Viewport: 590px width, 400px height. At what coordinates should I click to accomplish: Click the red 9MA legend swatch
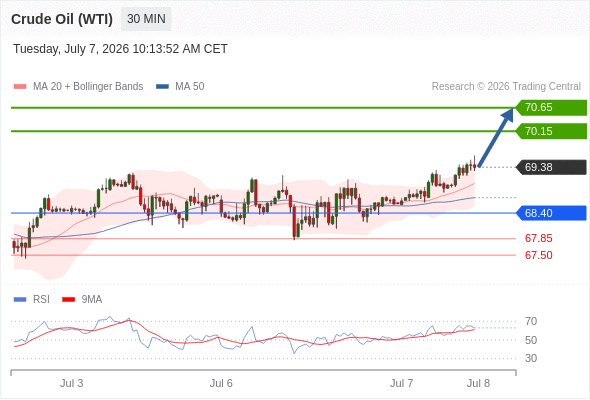click(68, 300)
